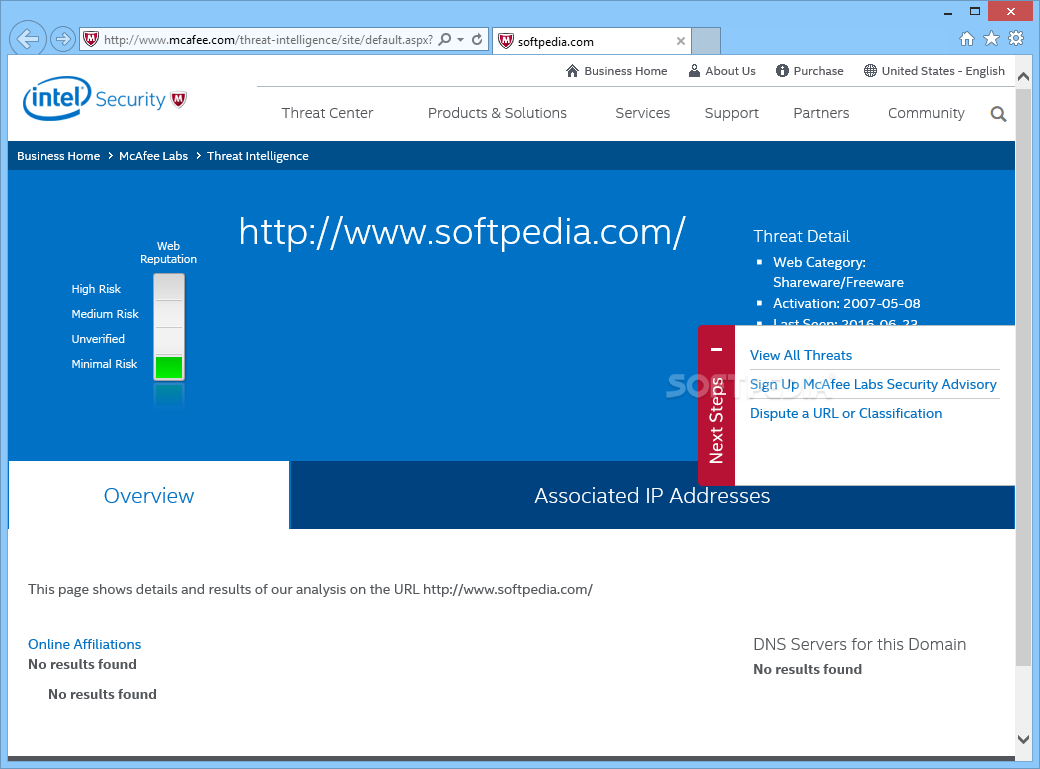Click Sign Up McAfee Labs Security Advisory

[873, 384]
